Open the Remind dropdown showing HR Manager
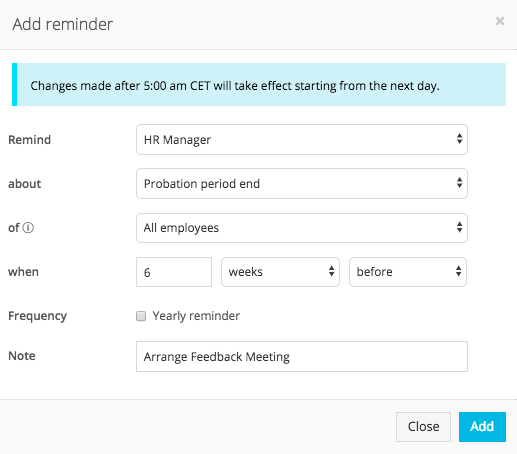The width and height of the screenshot is (517, 454). 302,140
